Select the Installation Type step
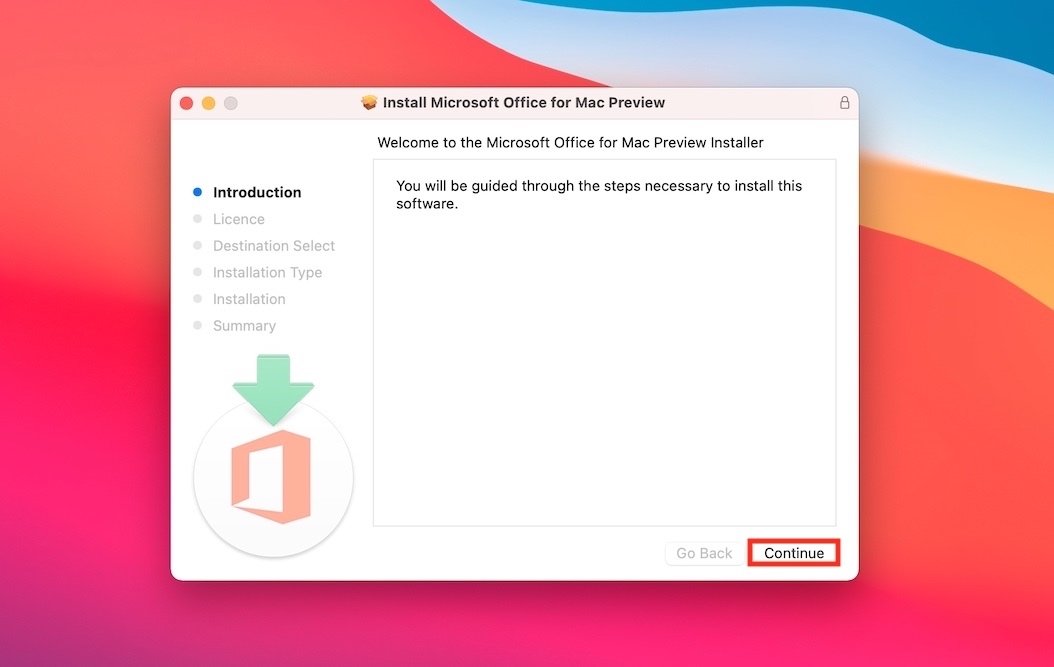This screenshot has height=667, width=1054. coord(268,272)
